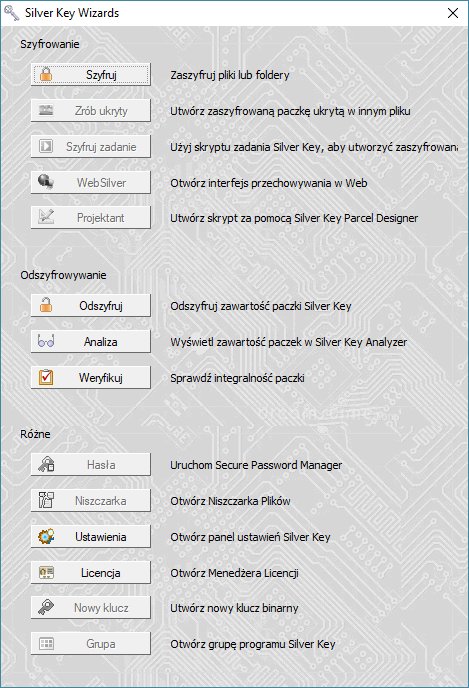The width and height of the screenshot is (469, 688).
Task: Click the gear icon on Ustawienia
Action: pos(46,536)
